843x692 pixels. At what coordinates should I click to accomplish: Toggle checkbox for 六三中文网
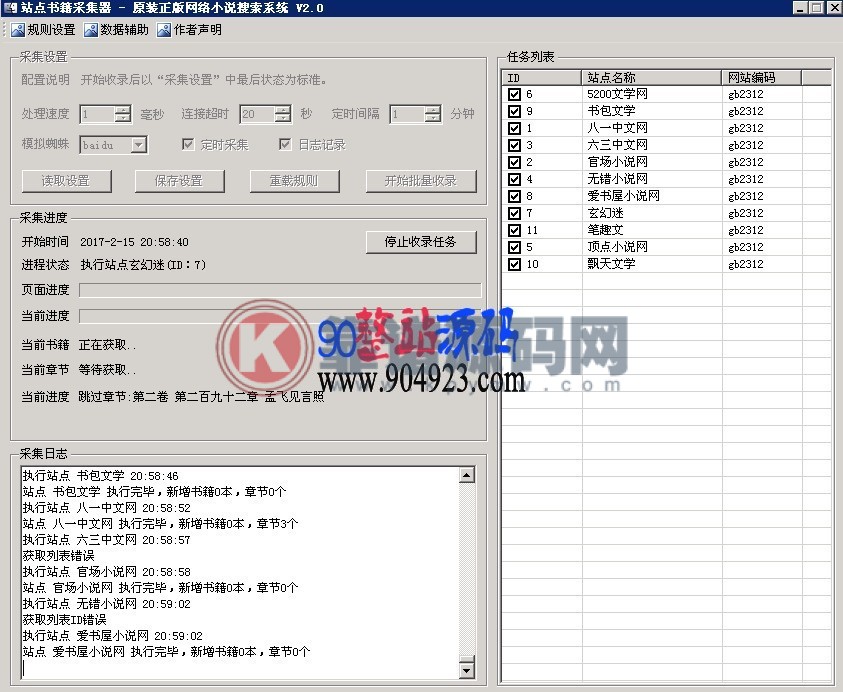pyautogui.click(x=515, y=145)
